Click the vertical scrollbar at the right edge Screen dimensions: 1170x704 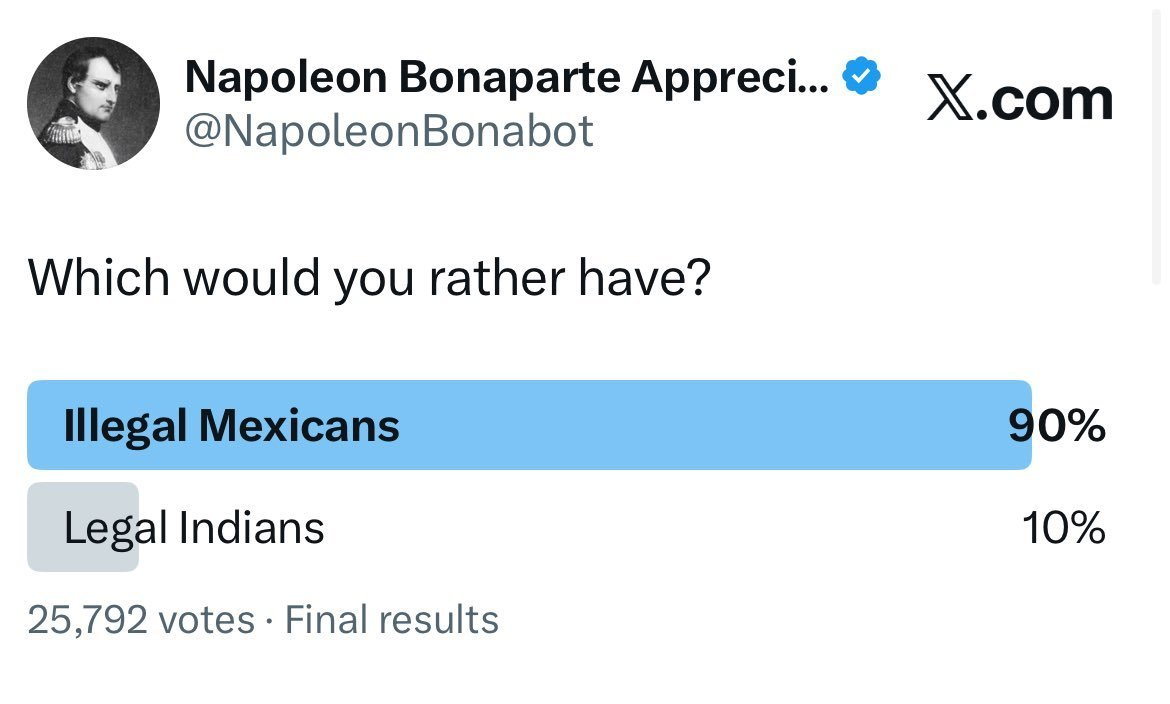1157,142
